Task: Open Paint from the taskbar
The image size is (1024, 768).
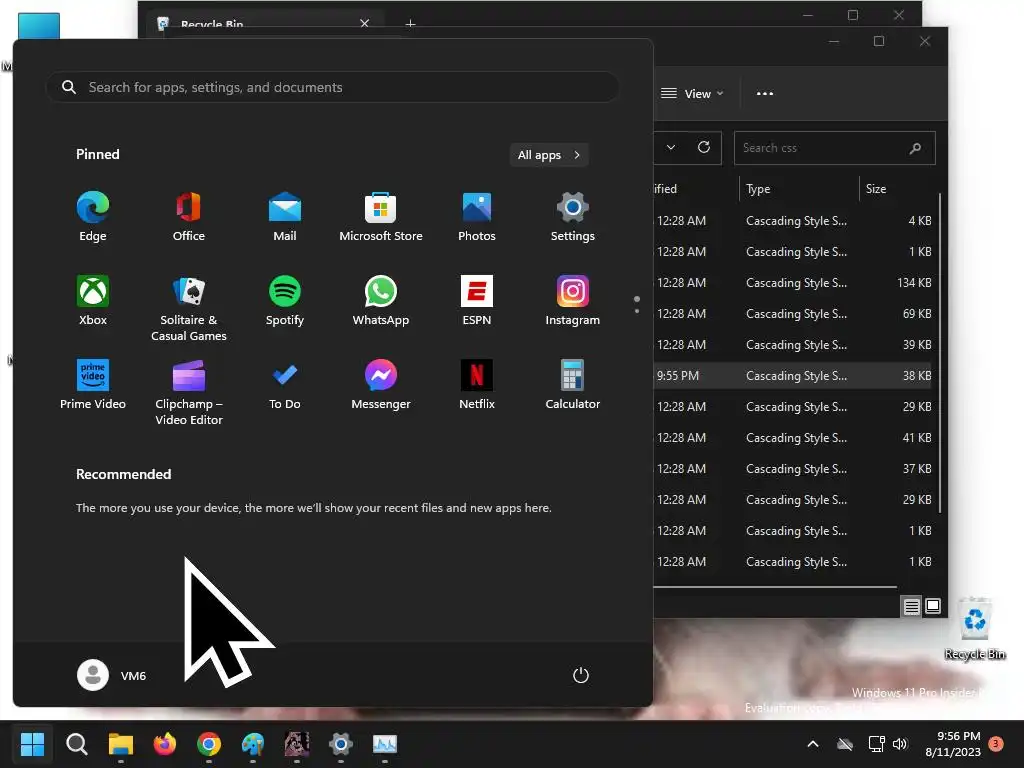Action: click(253, 744)
